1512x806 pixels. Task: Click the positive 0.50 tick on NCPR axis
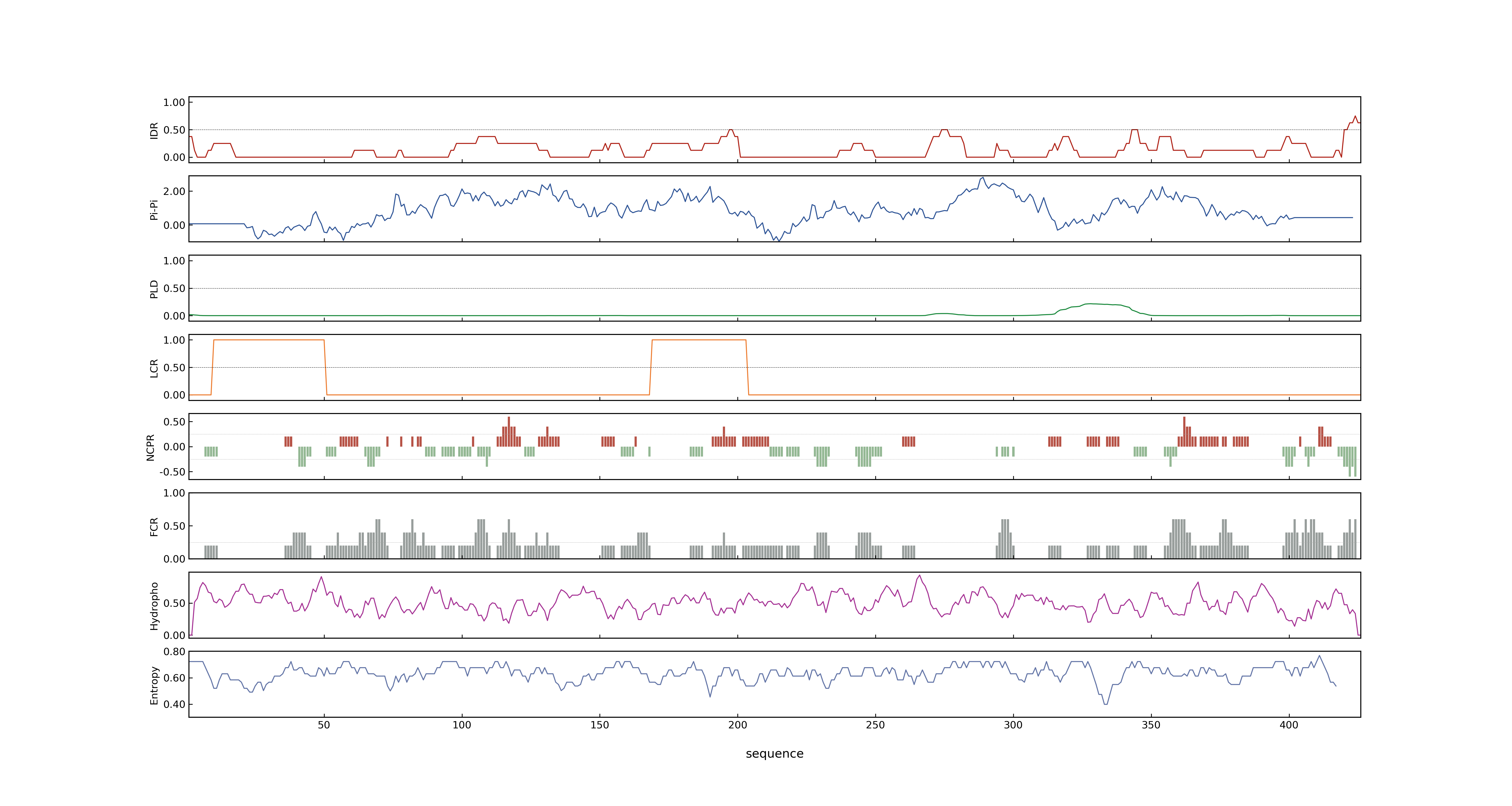[x=174, y=422]
